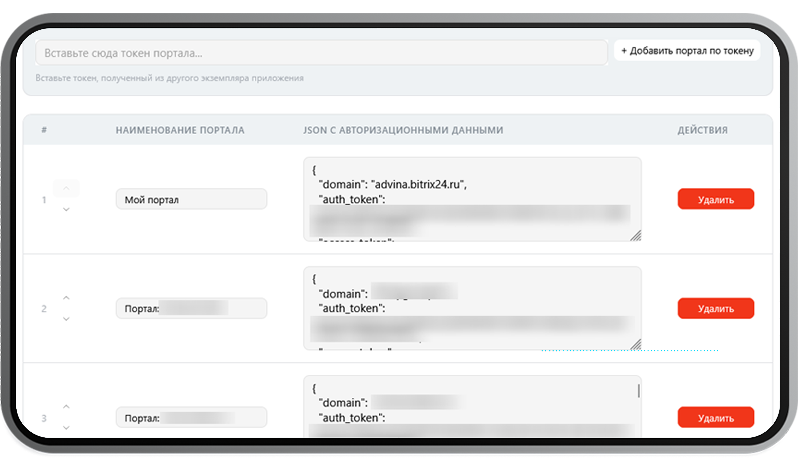The width and height of the screenshot is (800, 466).
Task: Click the down arrow in row 3
Action: point(66,428)
